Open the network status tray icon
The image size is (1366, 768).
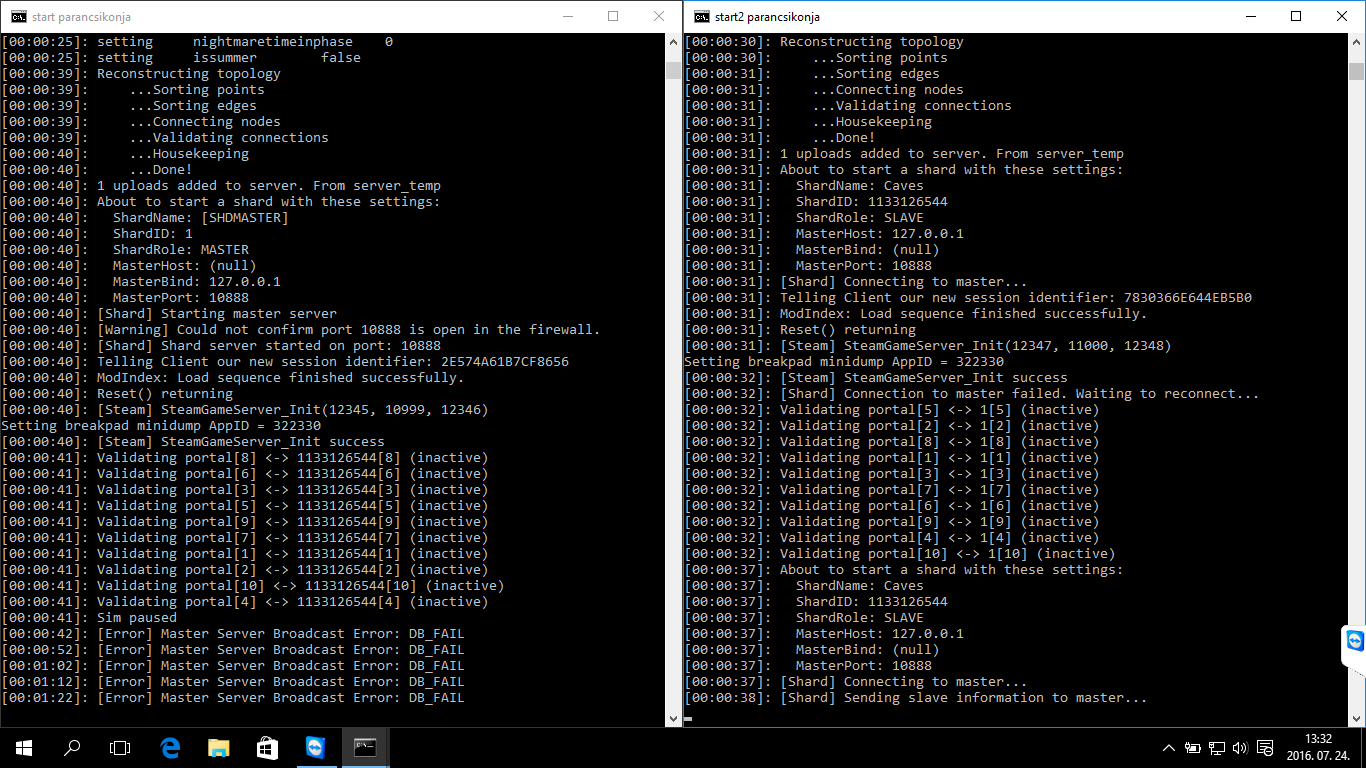coord(1217,748)
